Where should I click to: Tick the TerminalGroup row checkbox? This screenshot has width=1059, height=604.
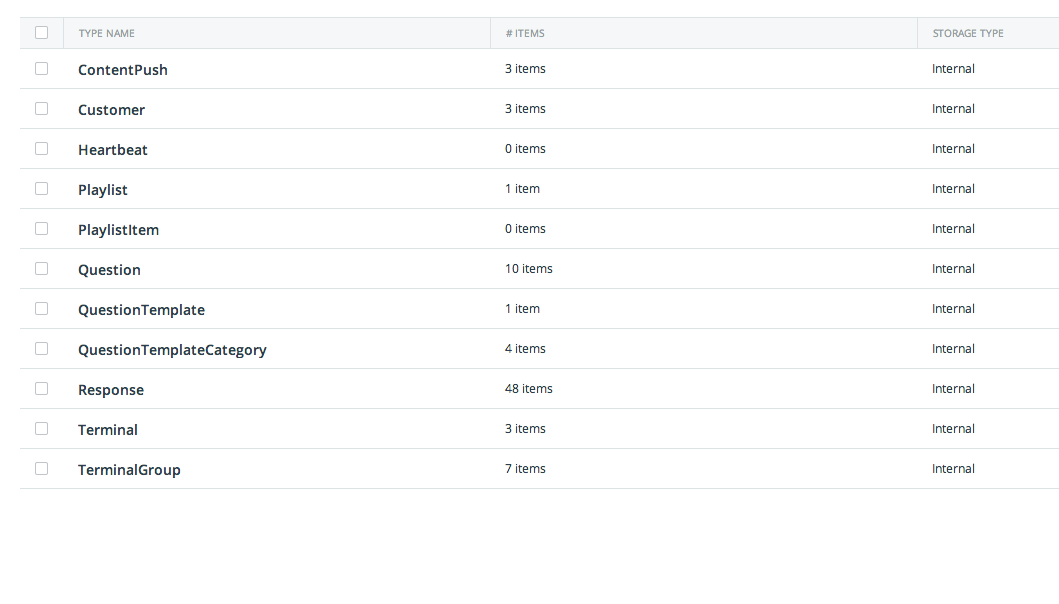(x=41, y=468)
